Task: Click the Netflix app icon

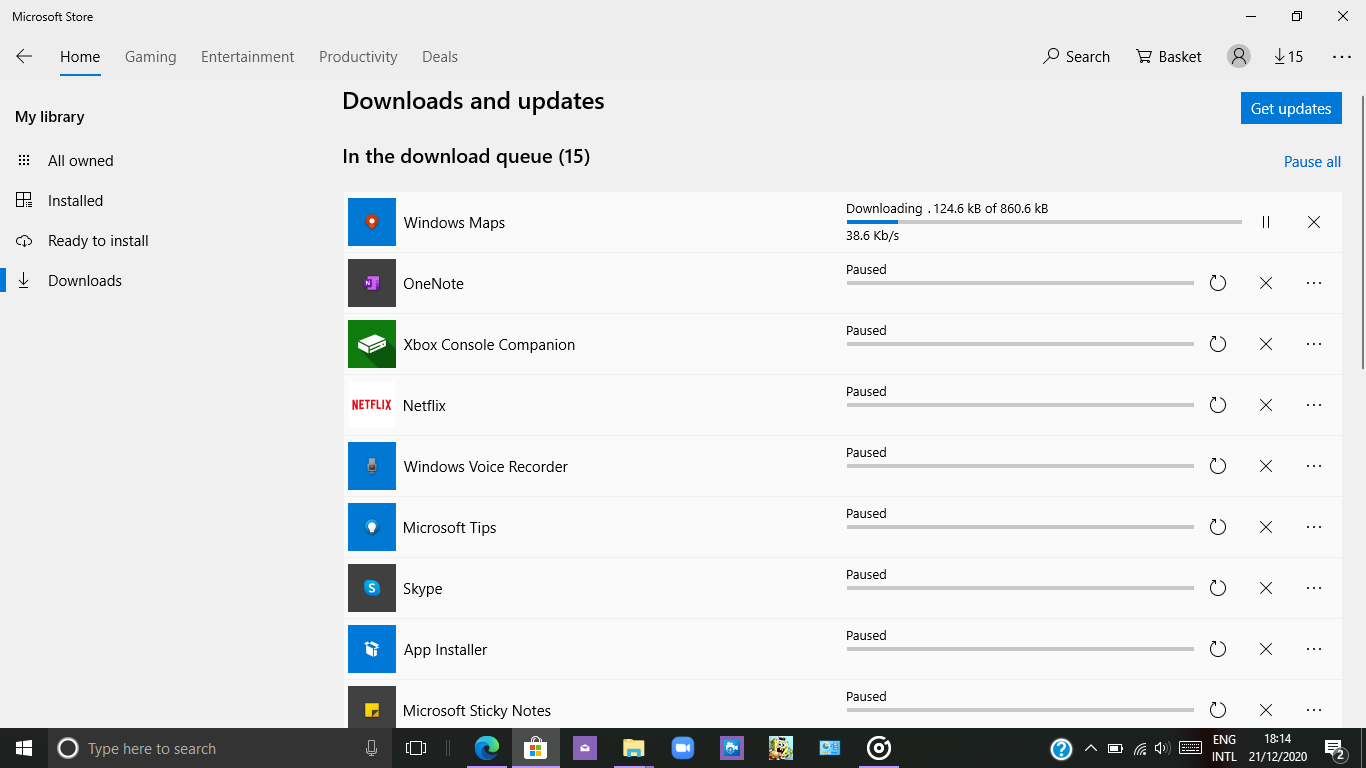Action: pyautogui.click(x=372, y=405)
